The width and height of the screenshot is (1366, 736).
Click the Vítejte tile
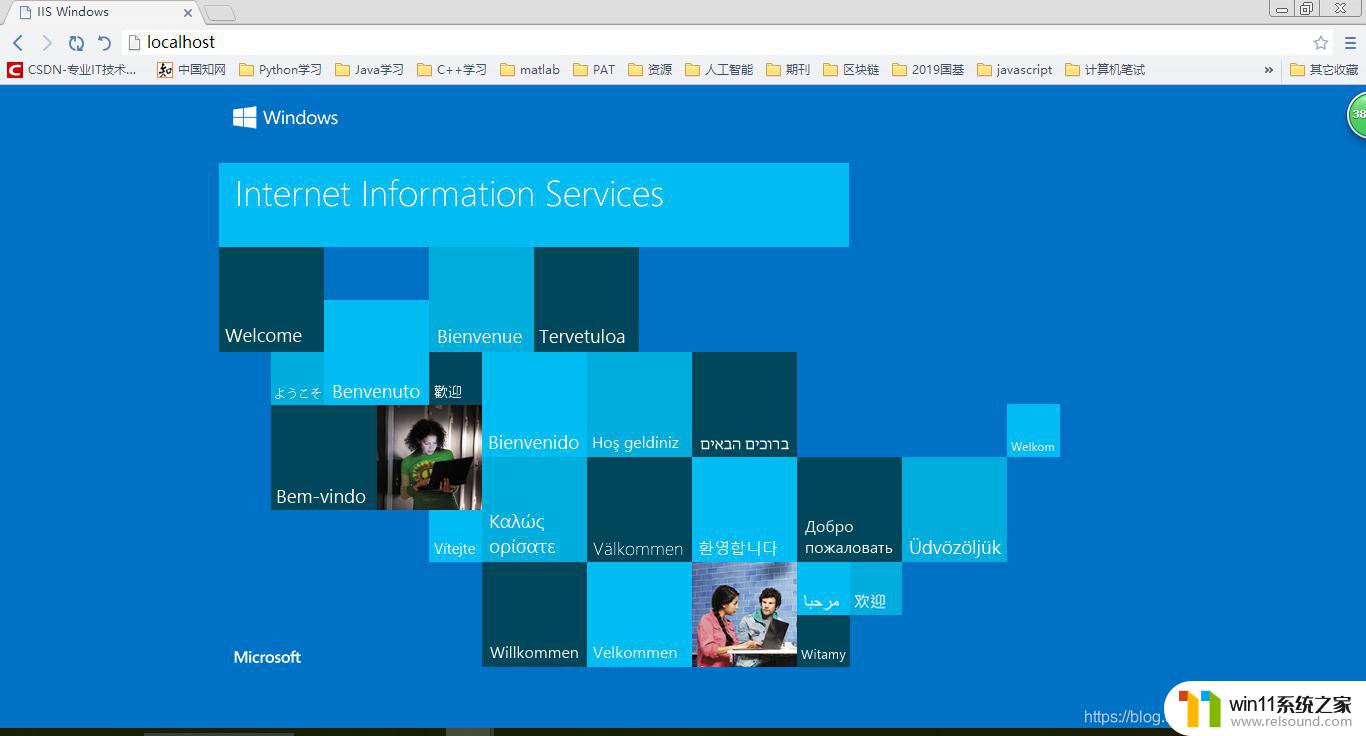[x=455, y=536]
